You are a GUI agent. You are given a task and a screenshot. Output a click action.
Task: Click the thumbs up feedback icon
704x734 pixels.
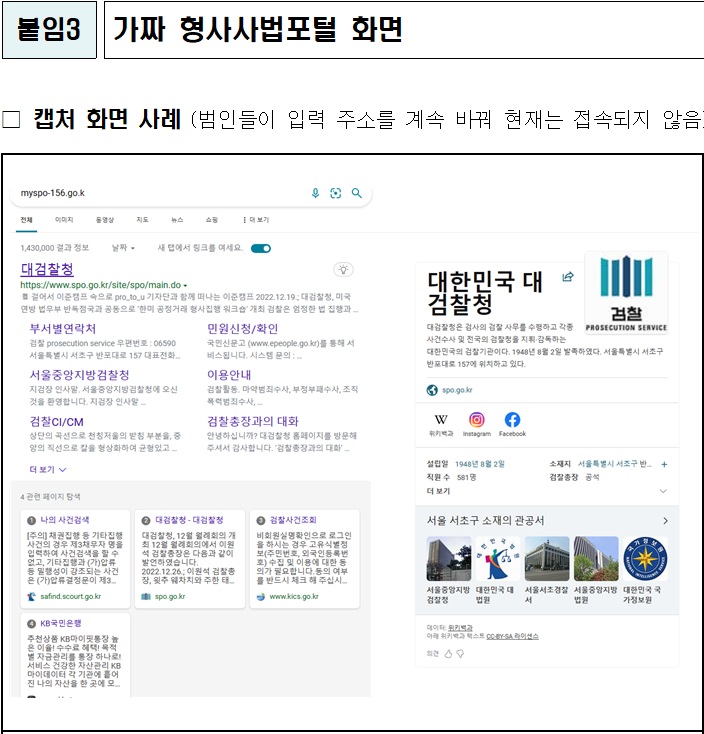[448, 653]
